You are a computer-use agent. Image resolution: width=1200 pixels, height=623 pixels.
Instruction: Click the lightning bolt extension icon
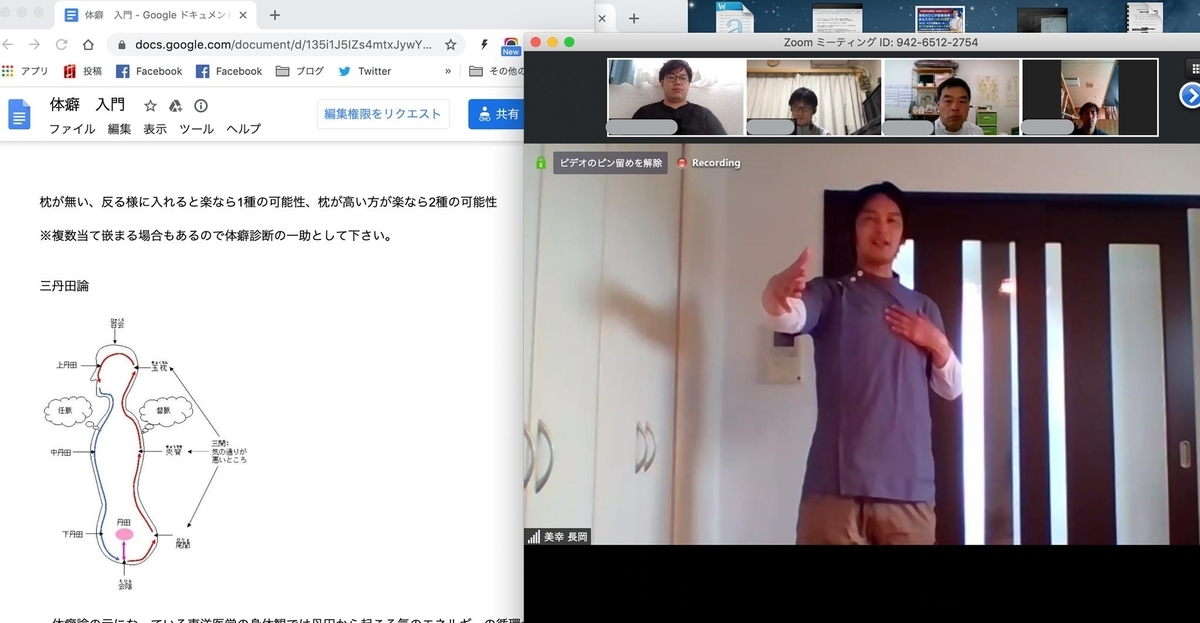[x=485, y=45]
